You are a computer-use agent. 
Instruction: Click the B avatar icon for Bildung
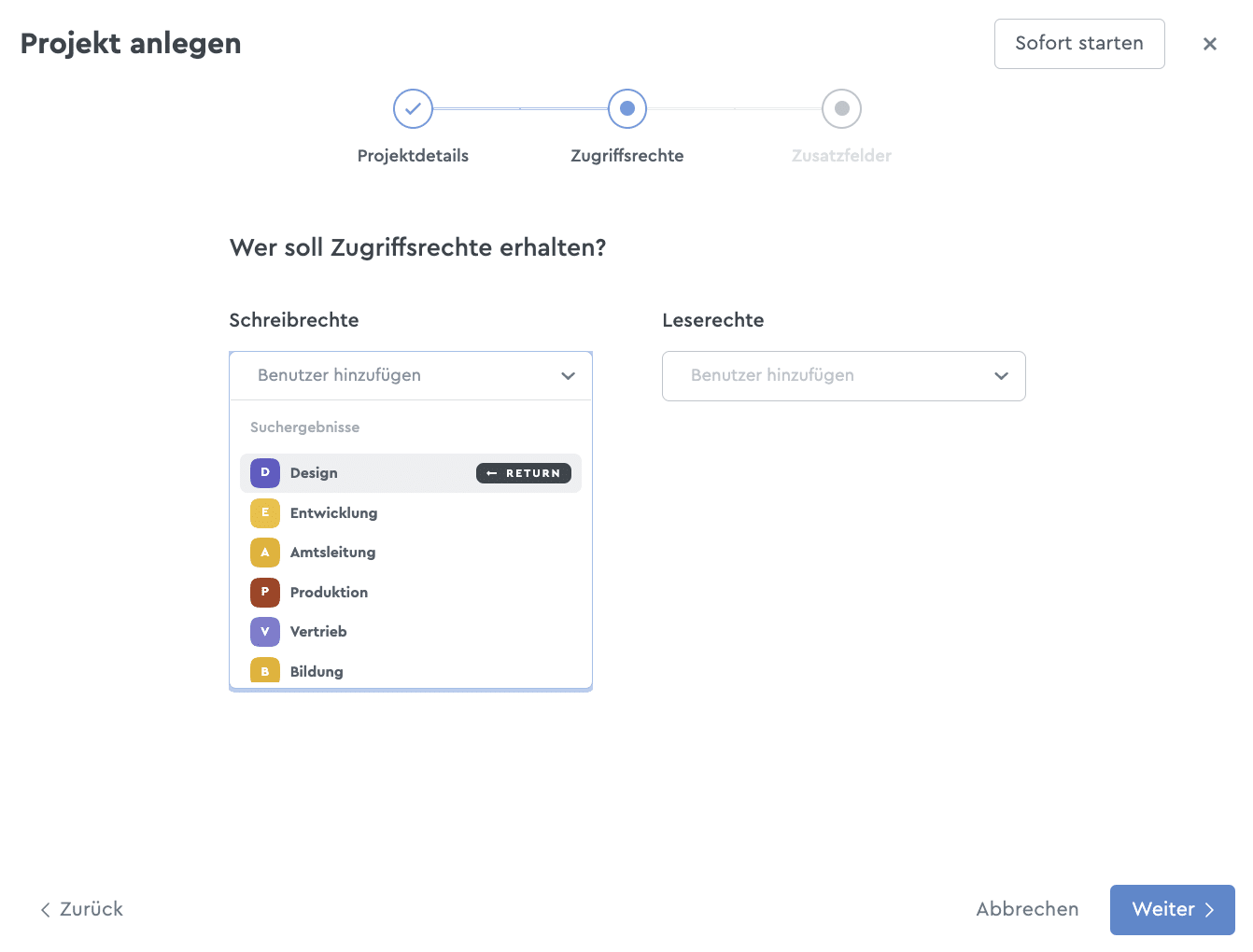(x=265, y=670)
